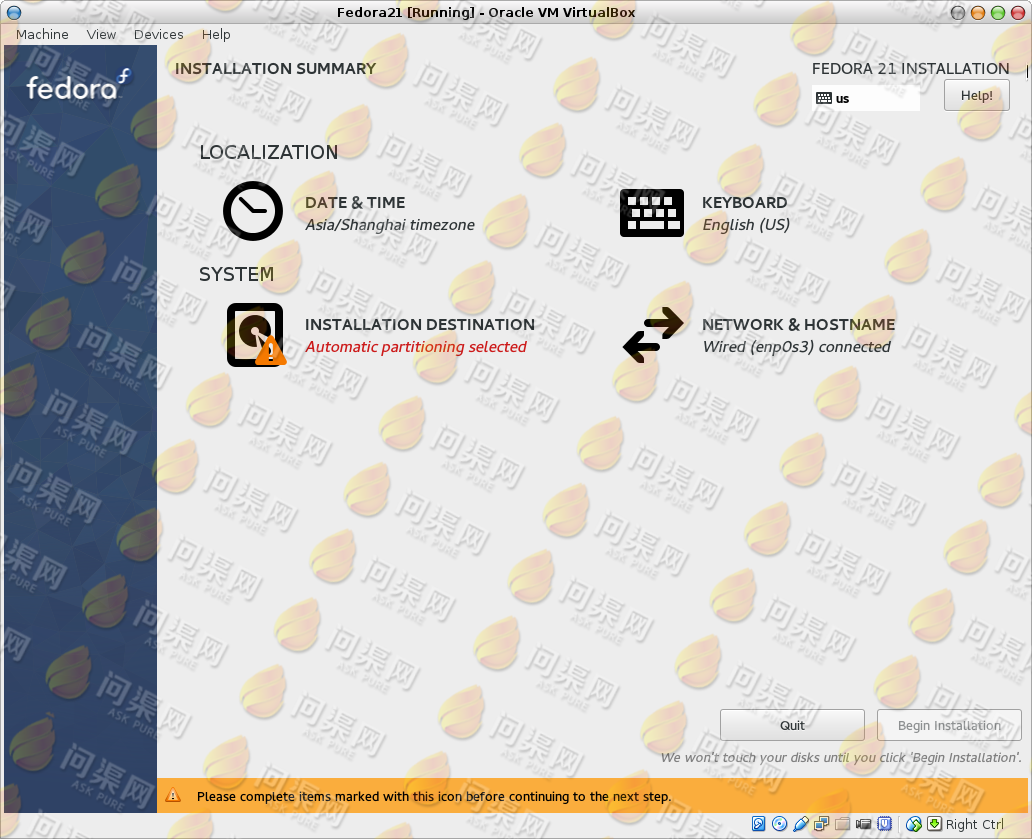
Task: Click the VirtualBox window menu icon in title bar
Action: [x=14, y=13]
